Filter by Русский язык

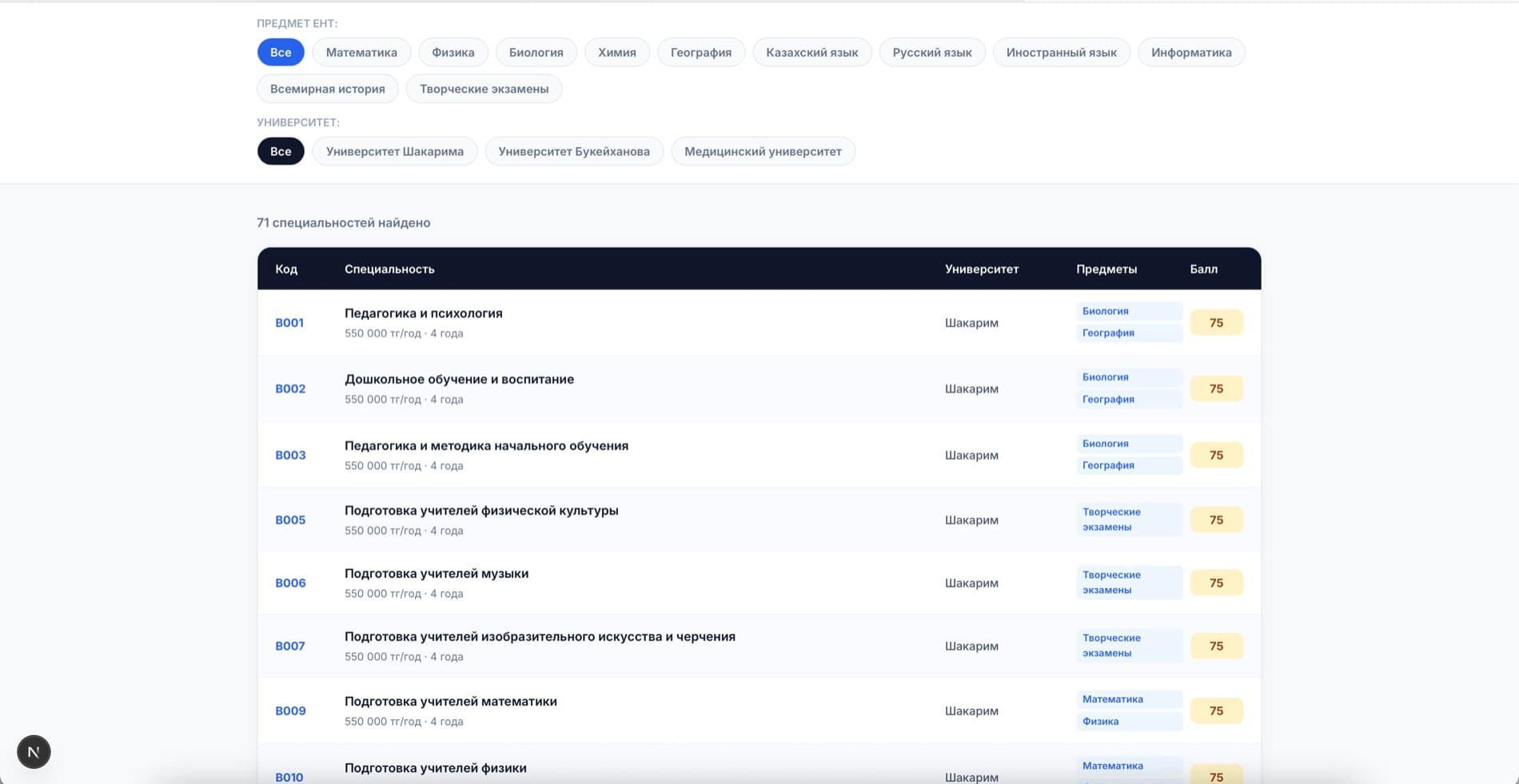point(932,53)
